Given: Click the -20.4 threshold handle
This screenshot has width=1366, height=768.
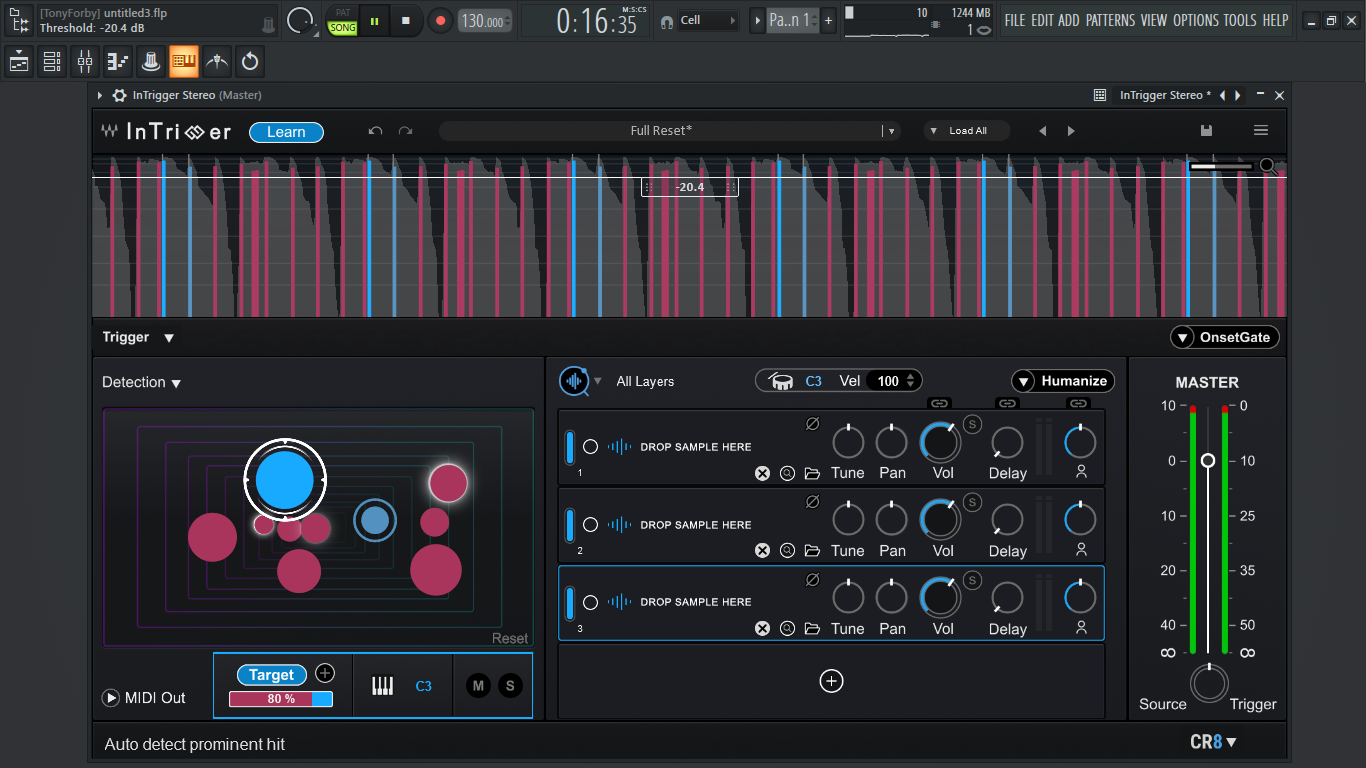Looking at the screenshot, I should point(690,187).
